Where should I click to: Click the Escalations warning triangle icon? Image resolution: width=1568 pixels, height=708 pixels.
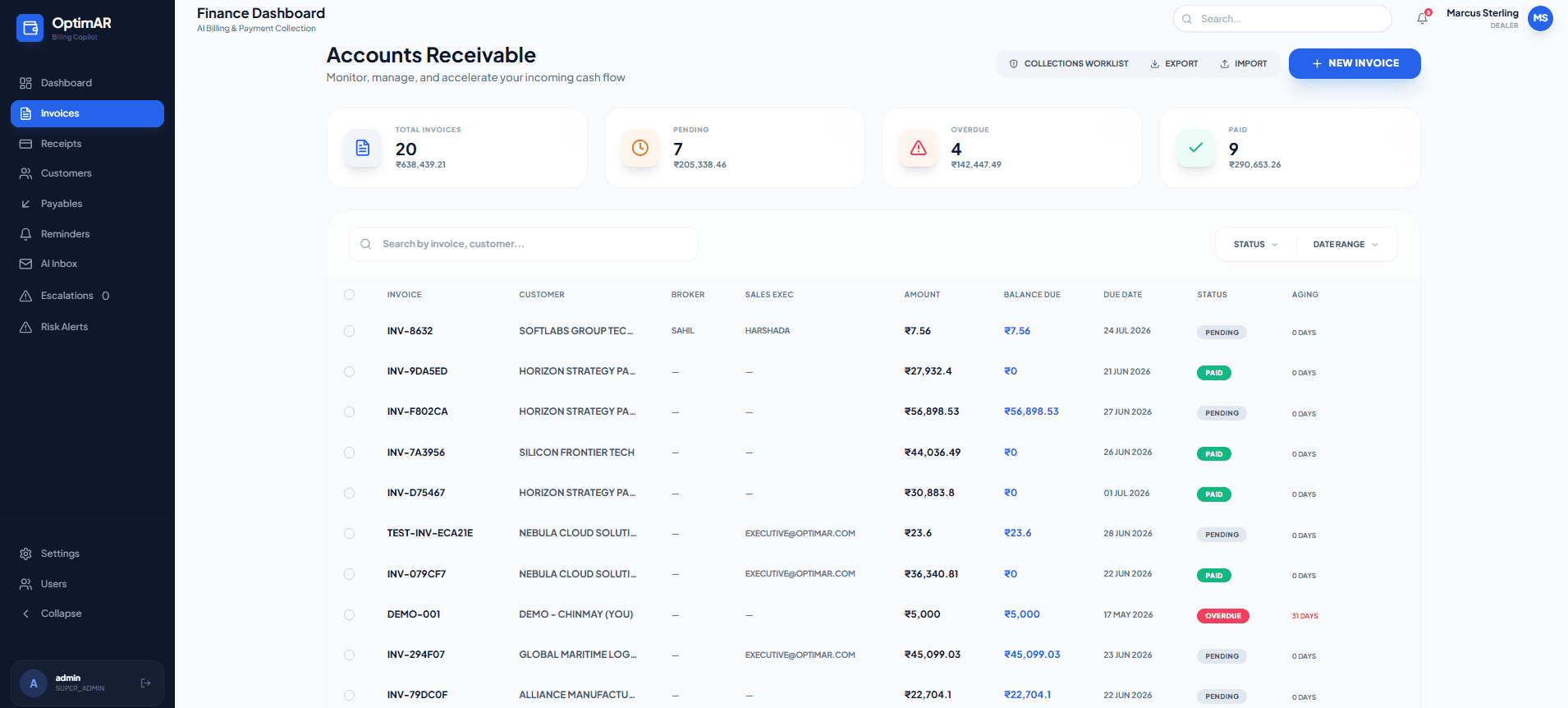click(25, 296)
